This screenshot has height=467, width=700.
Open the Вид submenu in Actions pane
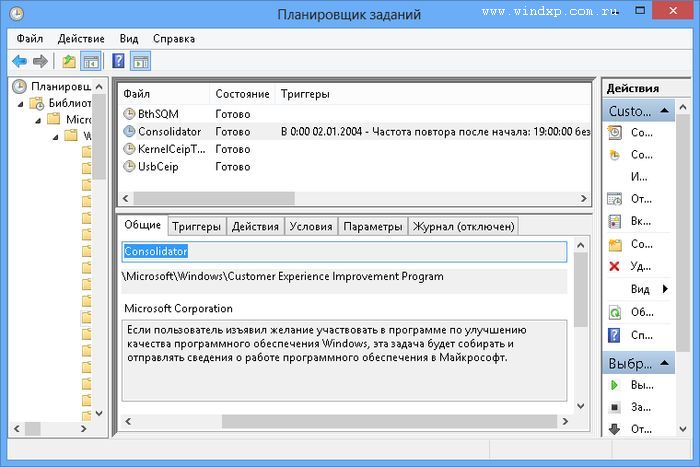(650, 289)
